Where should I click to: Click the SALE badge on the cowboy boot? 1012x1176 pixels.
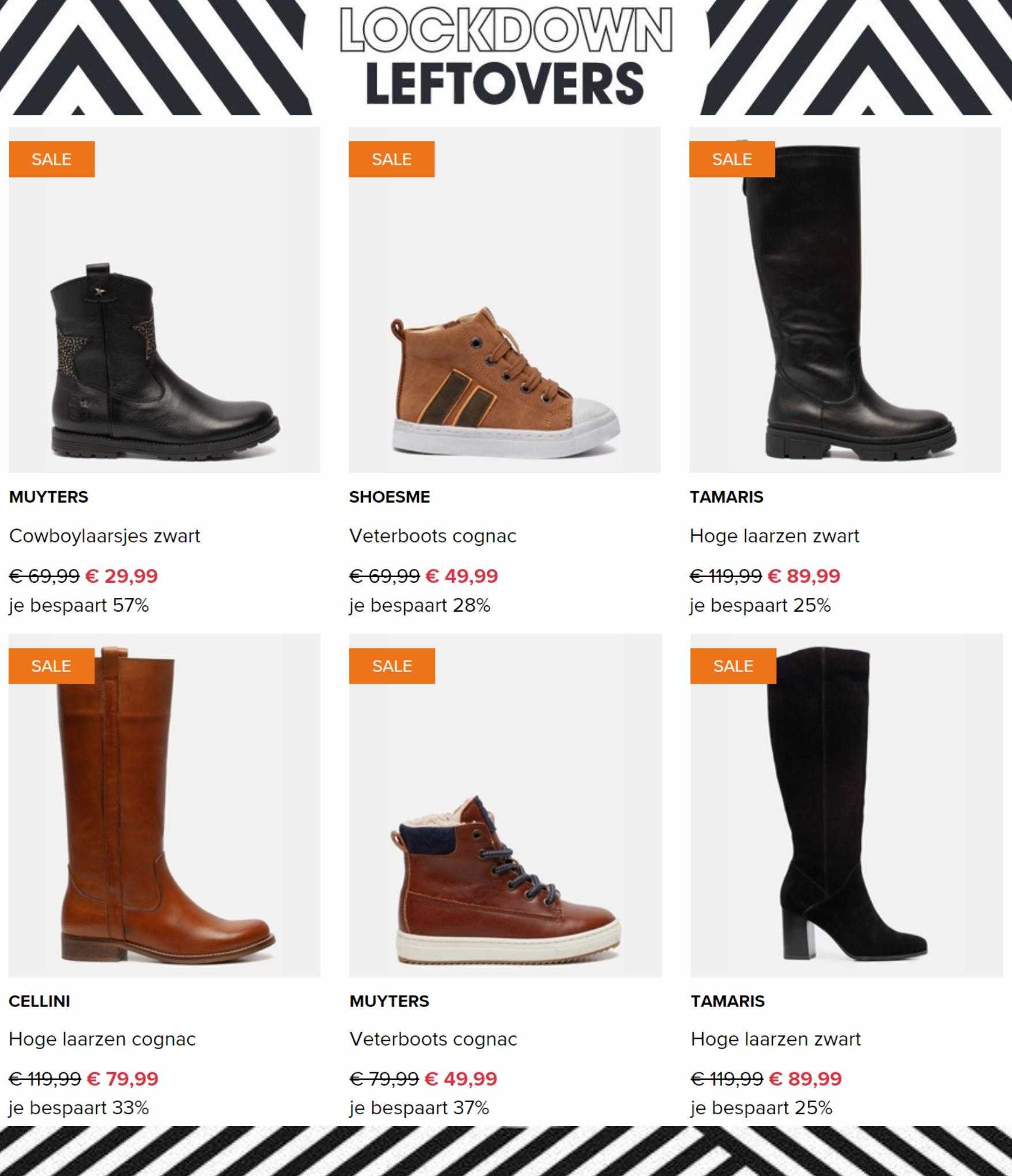(52, 159)
